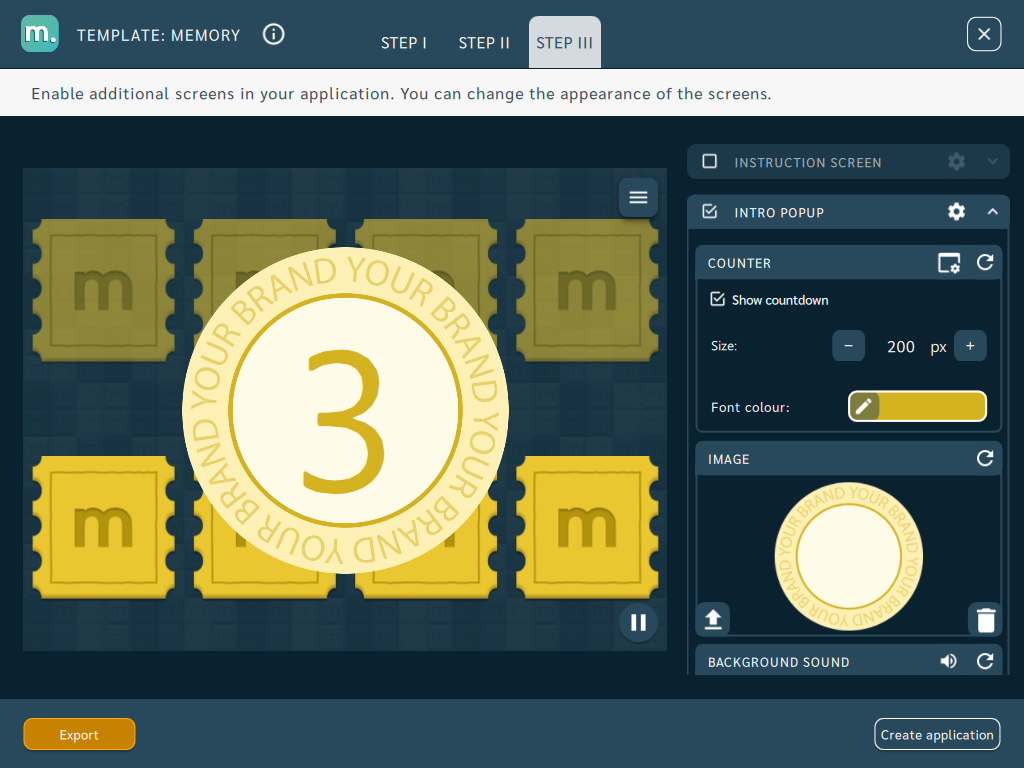Collapse the Intro Popup section
The height and width of the screenshot is (768, 1024).
tap(993, 212)
